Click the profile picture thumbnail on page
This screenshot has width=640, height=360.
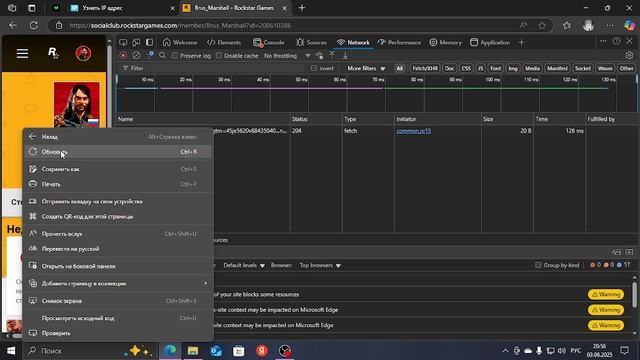(x=77, y=104)
